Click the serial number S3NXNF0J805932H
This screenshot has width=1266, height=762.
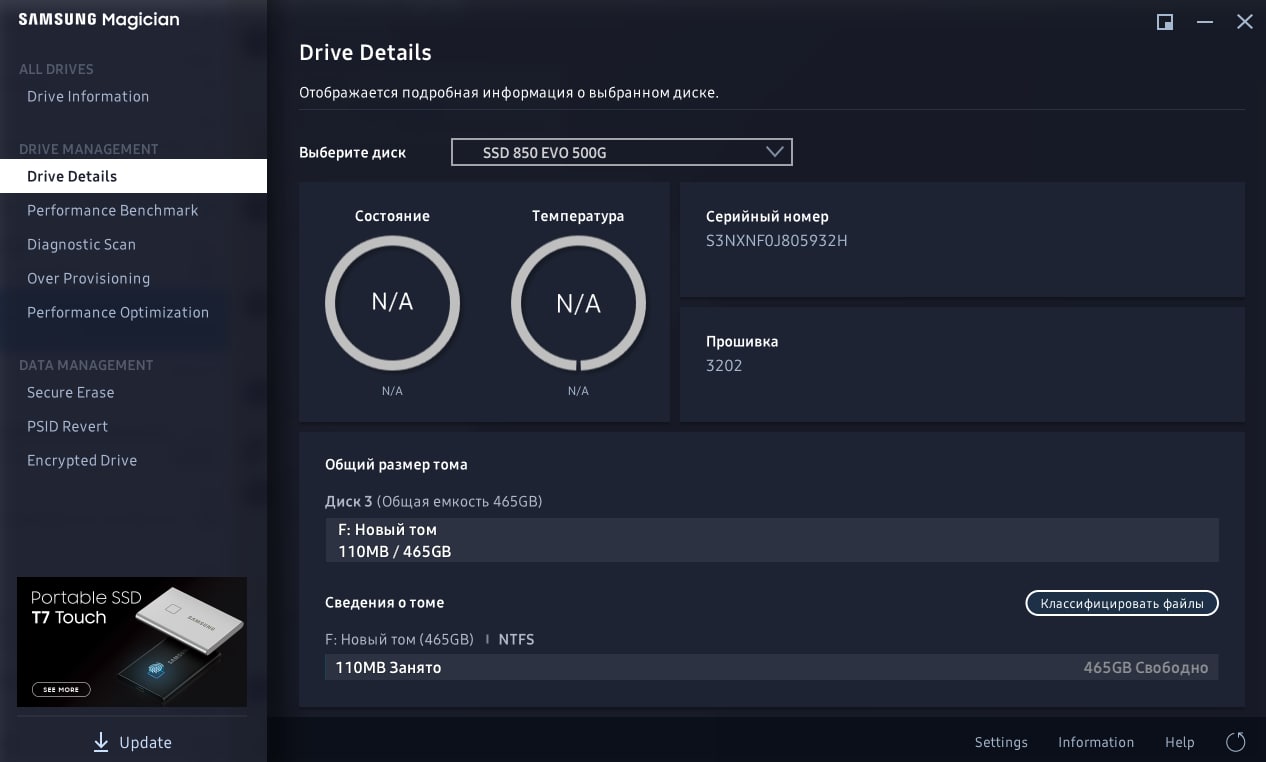[777, 240]
